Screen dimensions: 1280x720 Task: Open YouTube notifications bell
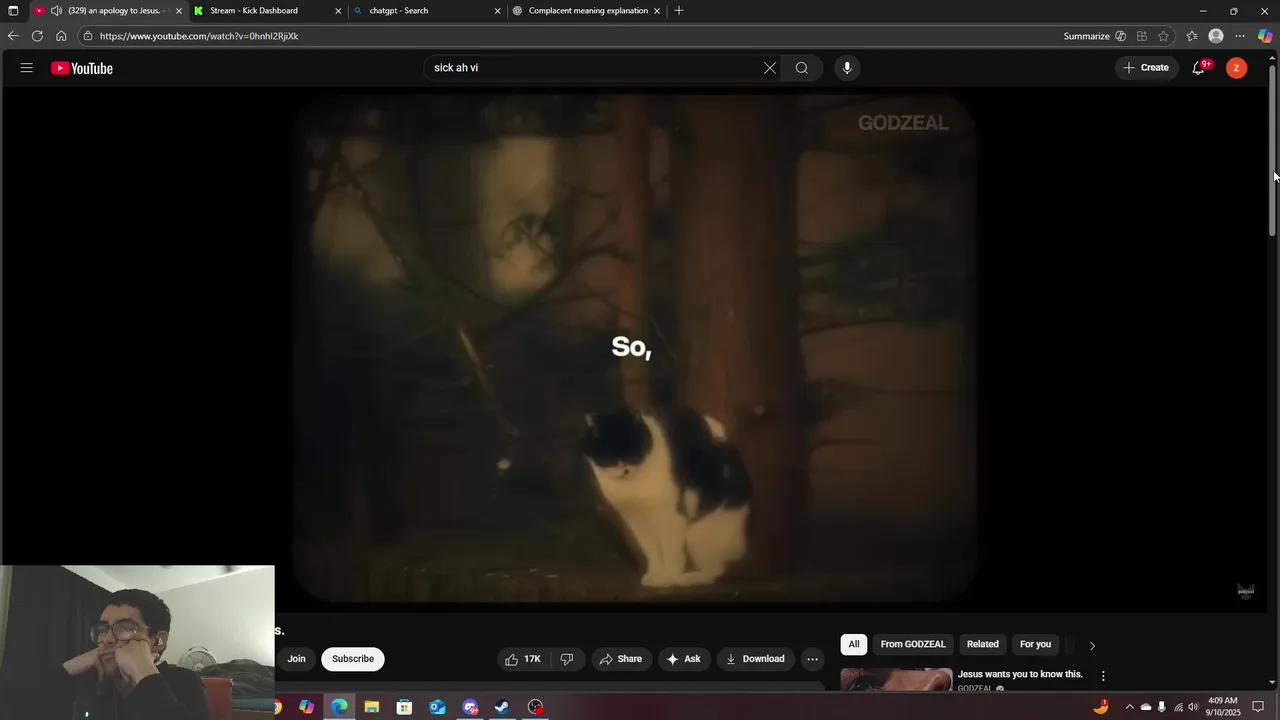tap(1198, 68)
